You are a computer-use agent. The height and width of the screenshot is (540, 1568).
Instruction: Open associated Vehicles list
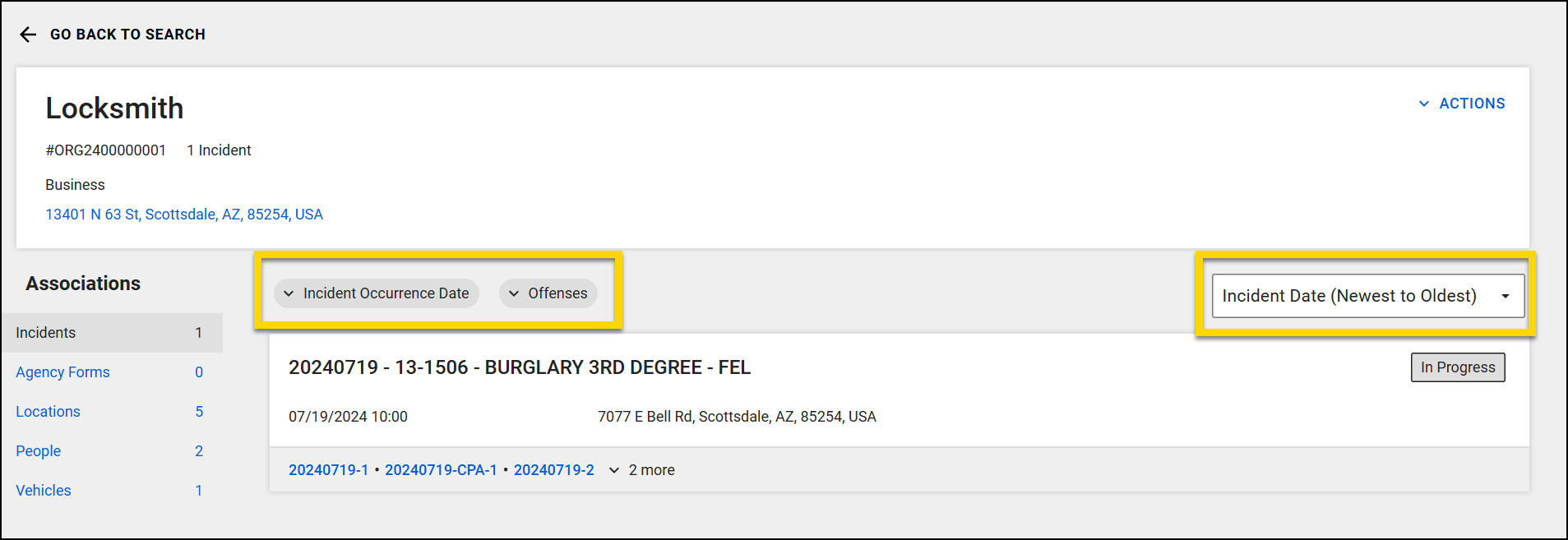[x=44, y=491]
